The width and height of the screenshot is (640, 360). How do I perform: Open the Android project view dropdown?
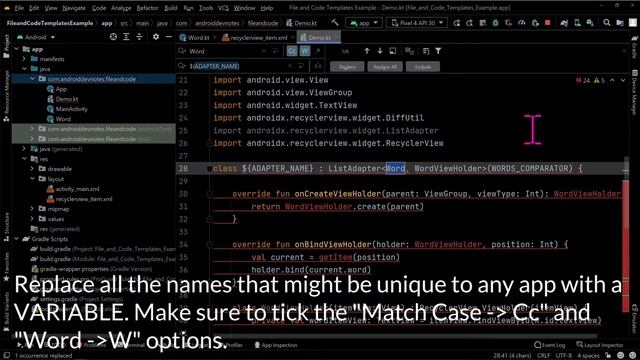point(36,37)
